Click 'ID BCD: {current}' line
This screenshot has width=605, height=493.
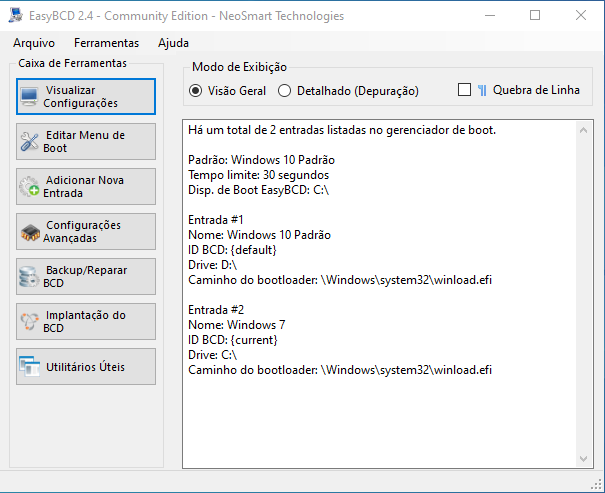(x=233, y=340)
